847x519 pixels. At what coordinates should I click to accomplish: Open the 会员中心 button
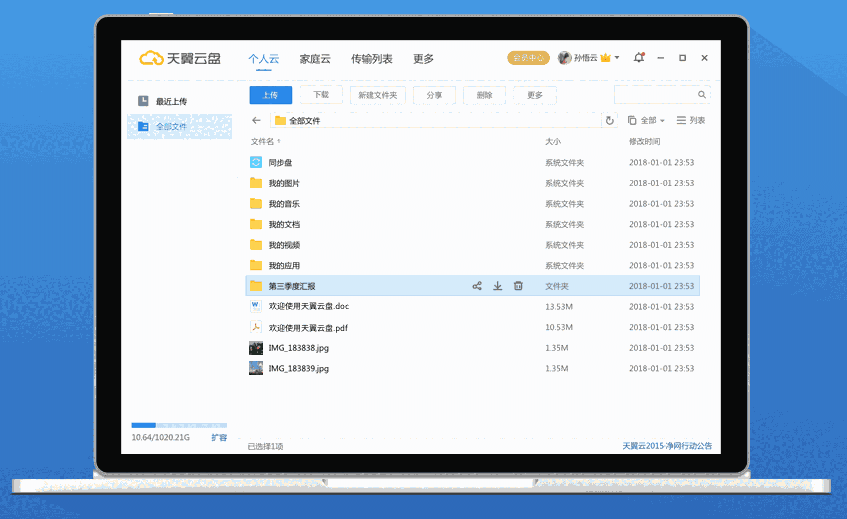tap(528, 58)
